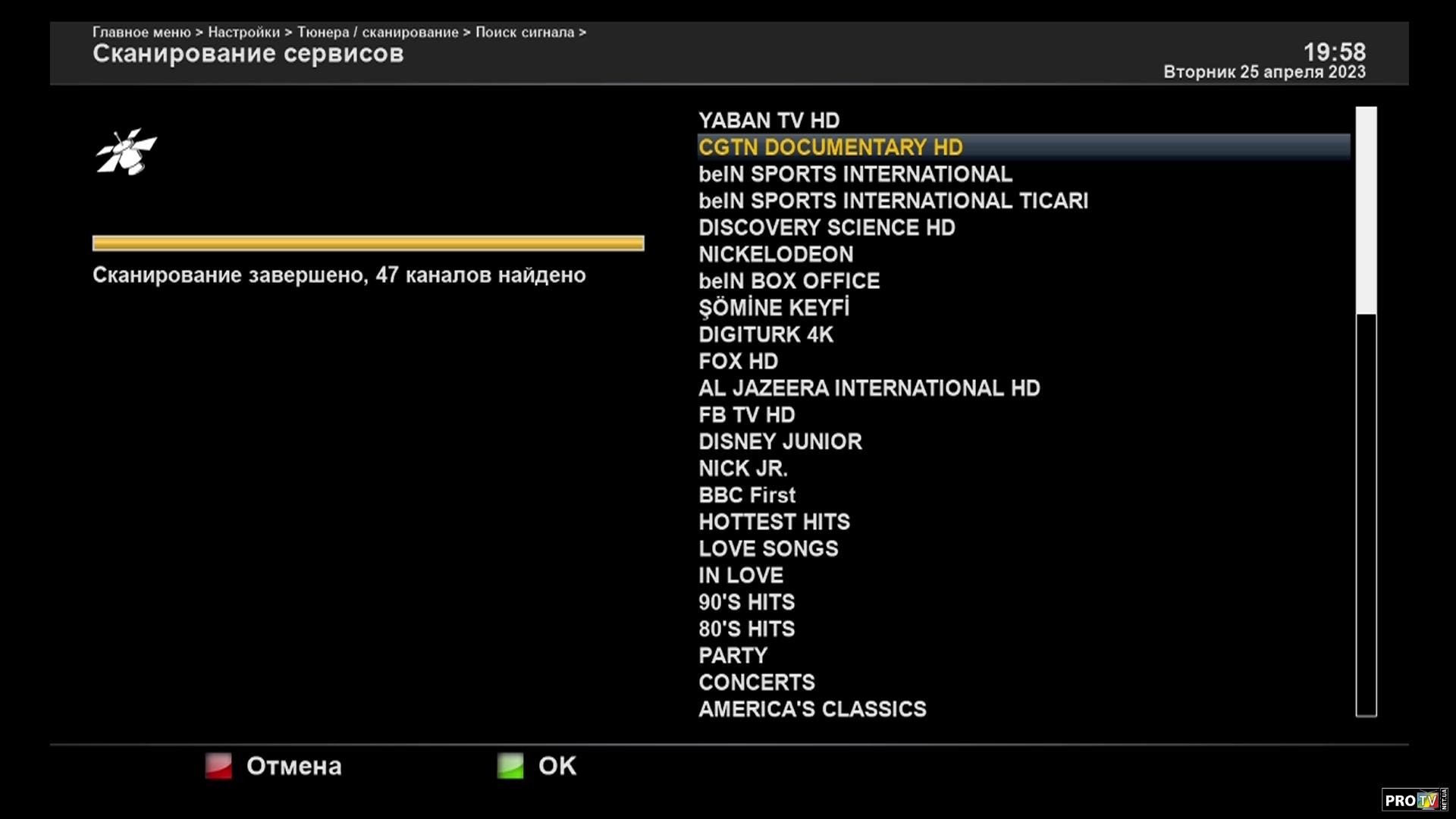
Task: Select YABAN TV HD in list
Action: pyautogui.click(x=769, y=121)
